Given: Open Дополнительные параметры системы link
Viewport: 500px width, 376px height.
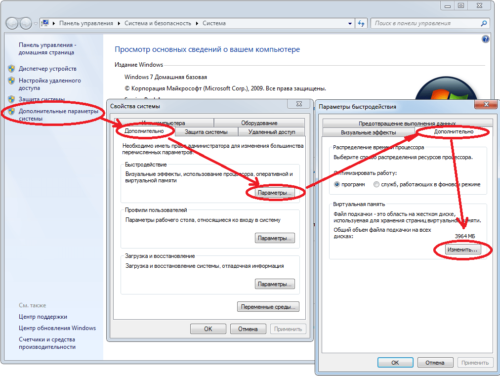Looking at the screenshot, I should point(58,115).
